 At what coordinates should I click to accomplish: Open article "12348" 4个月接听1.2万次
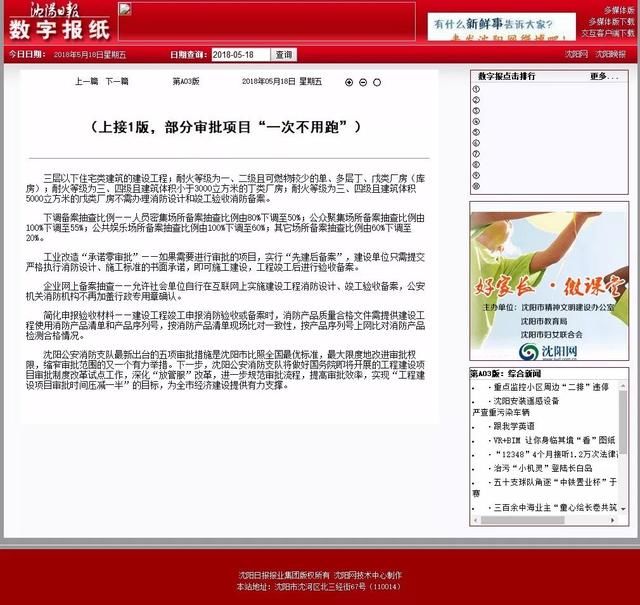point(556,454)
